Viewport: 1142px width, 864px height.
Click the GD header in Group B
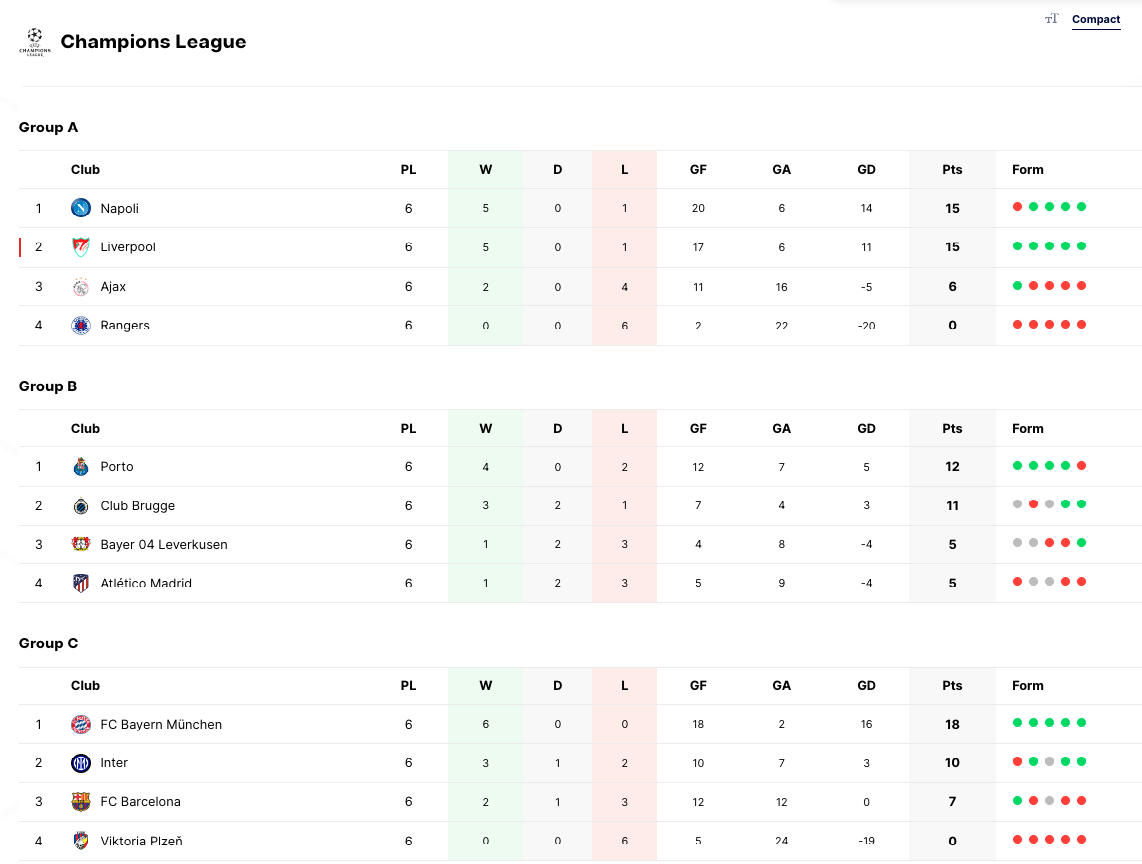pyautogui.click(x=866, y=429)
